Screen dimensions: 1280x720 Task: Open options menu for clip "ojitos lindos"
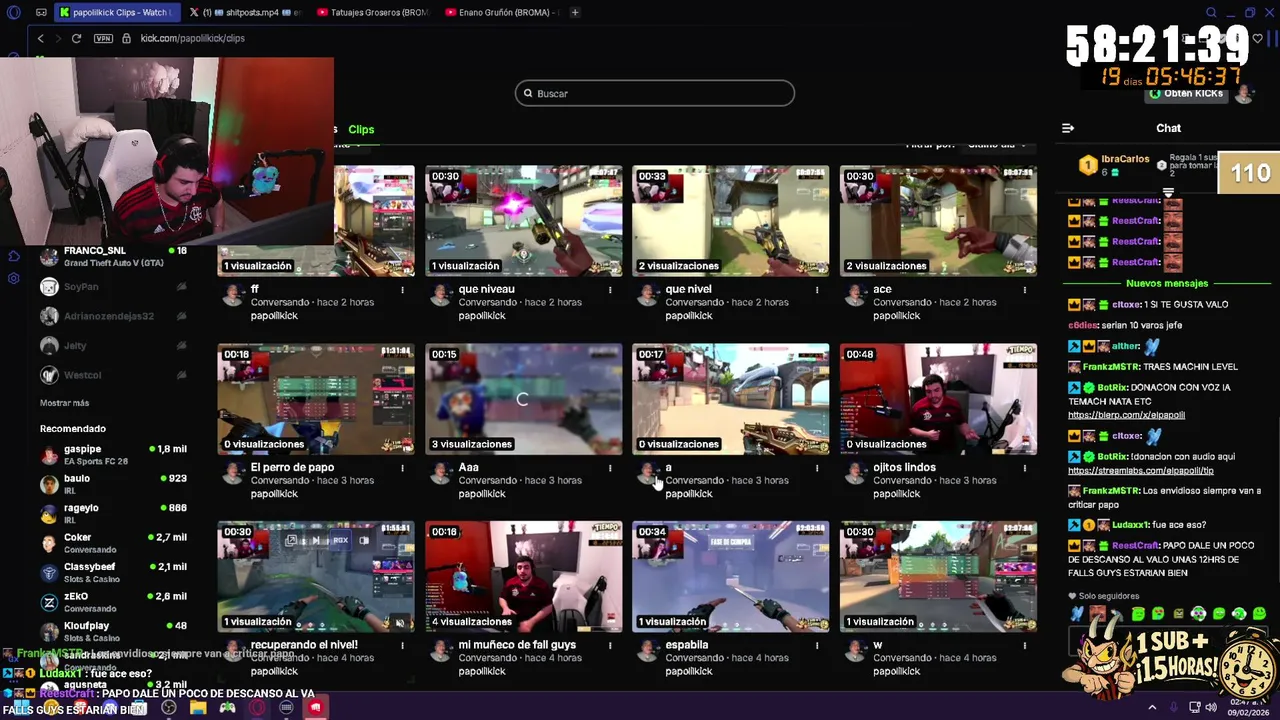tap(1024, 468)
